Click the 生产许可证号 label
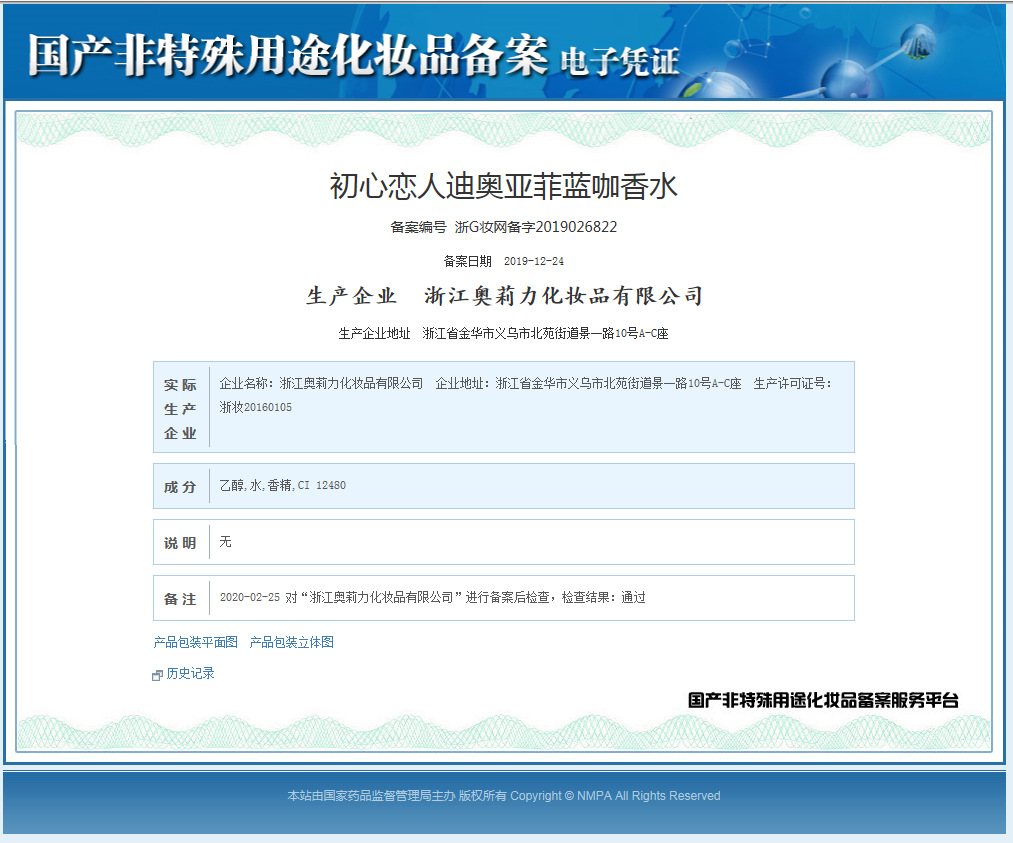Viewport: 1013px width, 843px height. coord(793,383)
